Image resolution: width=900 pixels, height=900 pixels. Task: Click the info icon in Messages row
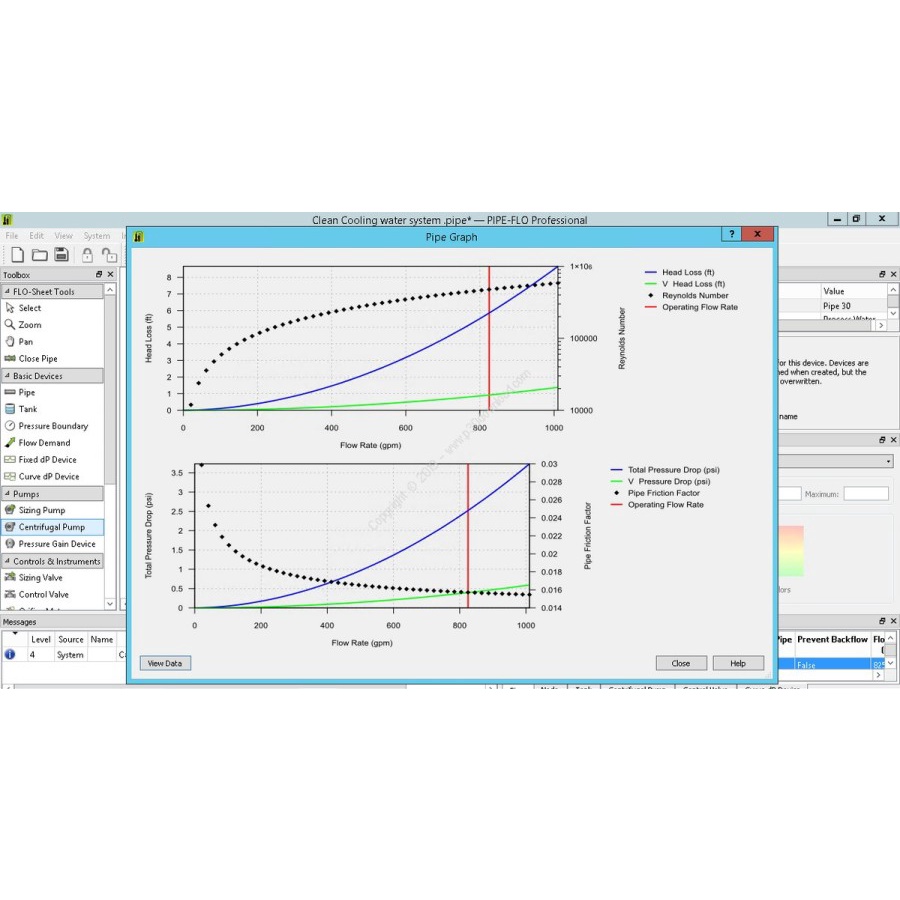pyautogui.click(x=10, y=654)
